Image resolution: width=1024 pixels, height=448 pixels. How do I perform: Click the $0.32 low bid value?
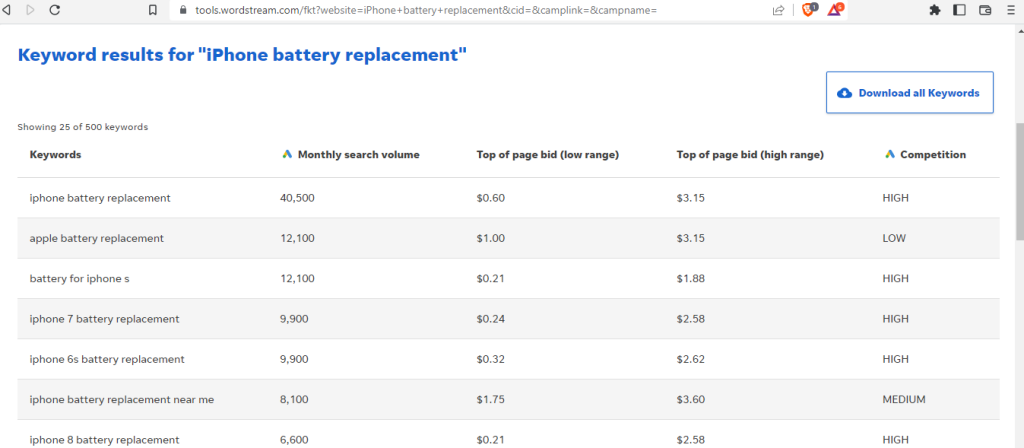[490, 359]
